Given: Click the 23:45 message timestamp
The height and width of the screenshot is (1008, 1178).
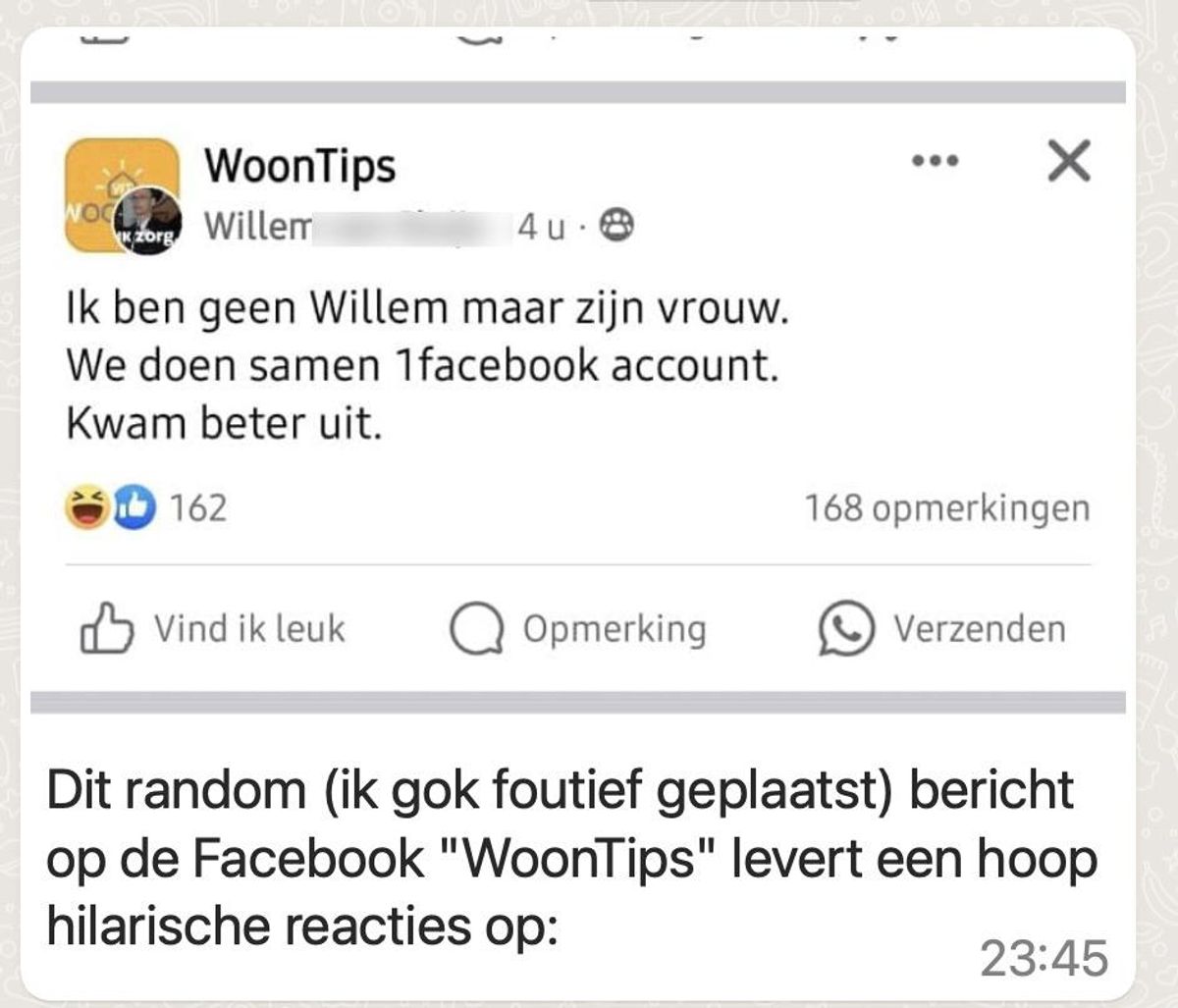Looking at the screenshot, I should (x=1044, y=959).
